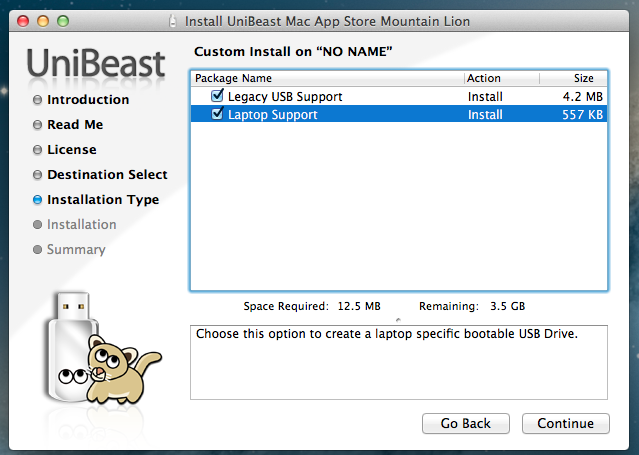Click the laptop bootable USB description text
This screenshot has height=455, width=639.
point(387,334)
